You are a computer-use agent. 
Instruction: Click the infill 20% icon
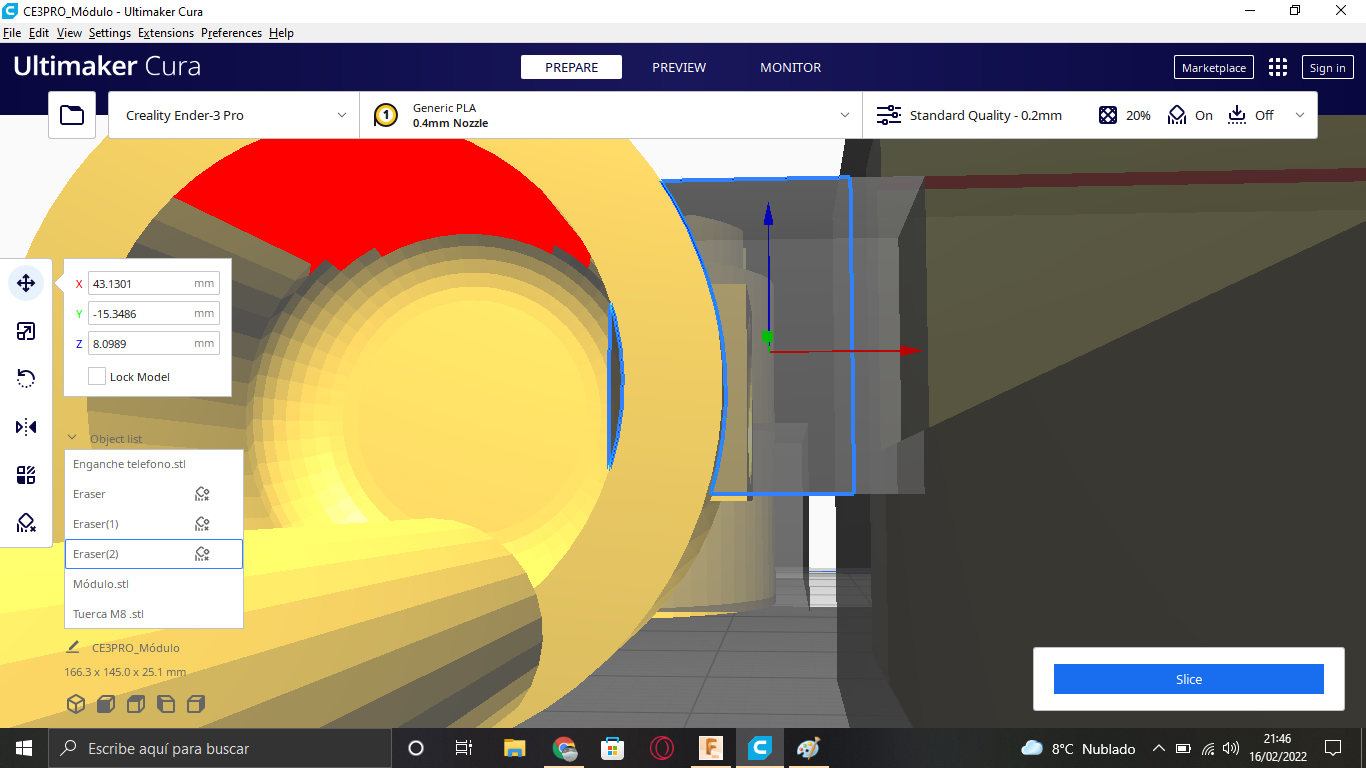coord(1107,115)
